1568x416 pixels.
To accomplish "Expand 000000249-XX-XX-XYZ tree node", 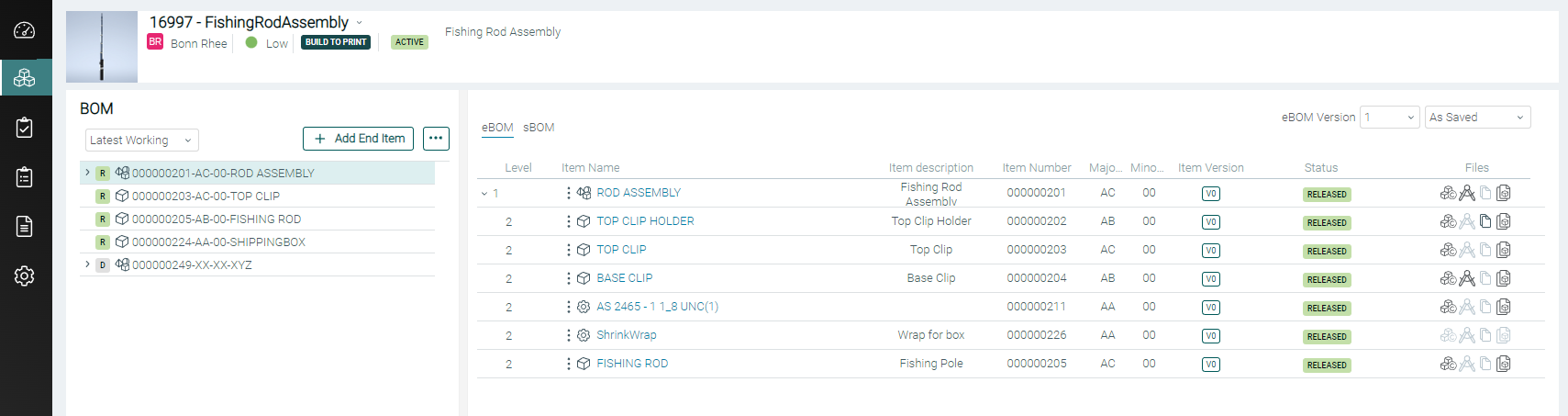I will [88, 264].
